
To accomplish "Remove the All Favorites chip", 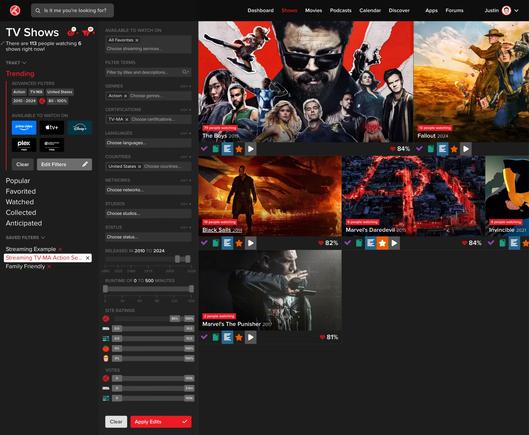I will pyautogui.click(x=137, y=40).
